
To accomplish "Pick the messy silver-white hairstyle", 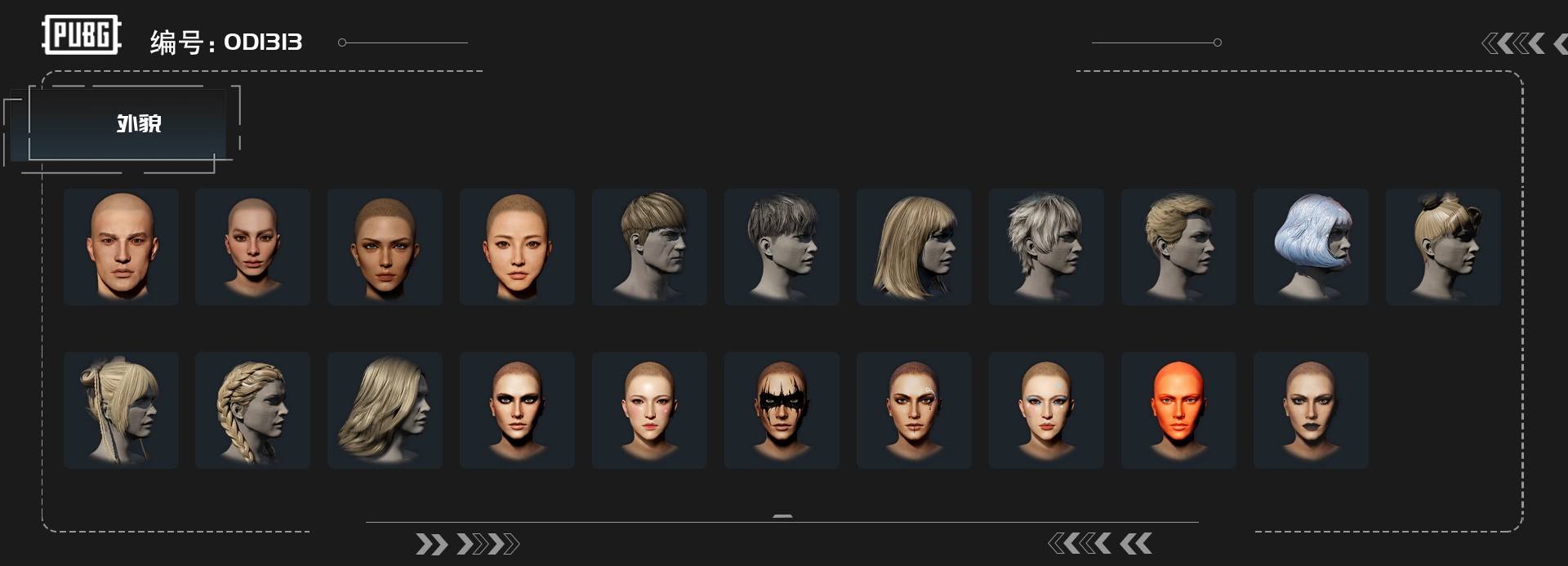I will [x=1046, y=247].
